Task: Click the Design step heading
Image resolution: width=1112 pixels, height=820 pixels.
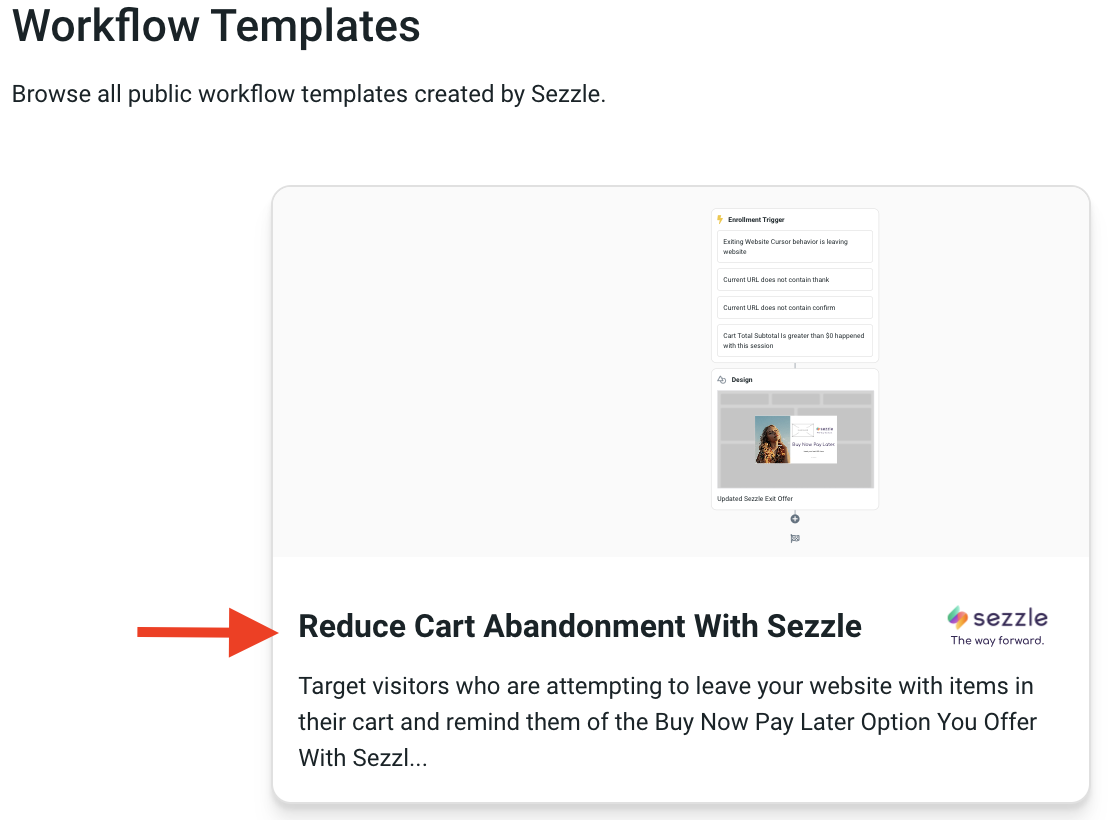Action: [742, 380]
